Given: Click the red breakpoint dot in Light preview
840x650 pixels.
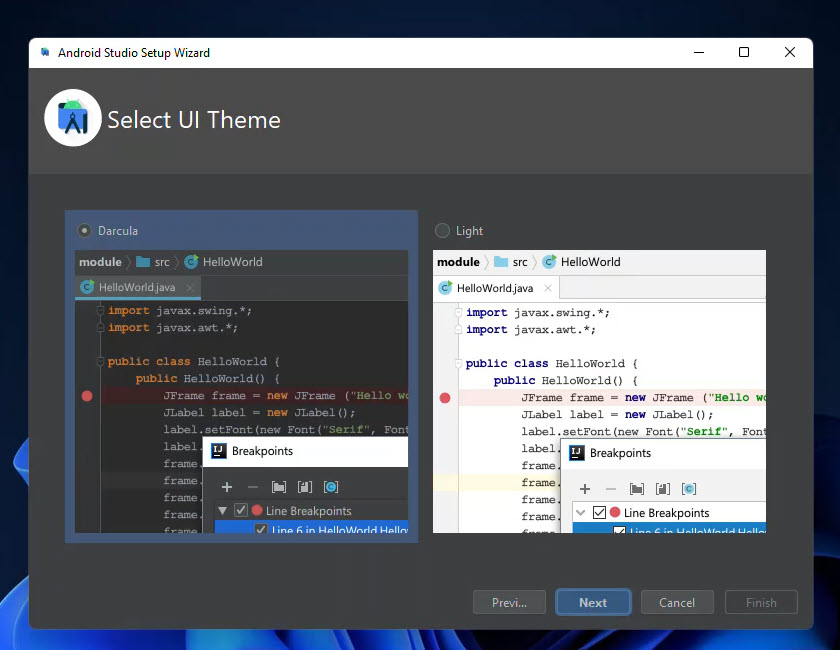Looking at the screenshot, I should coord(445,398).
